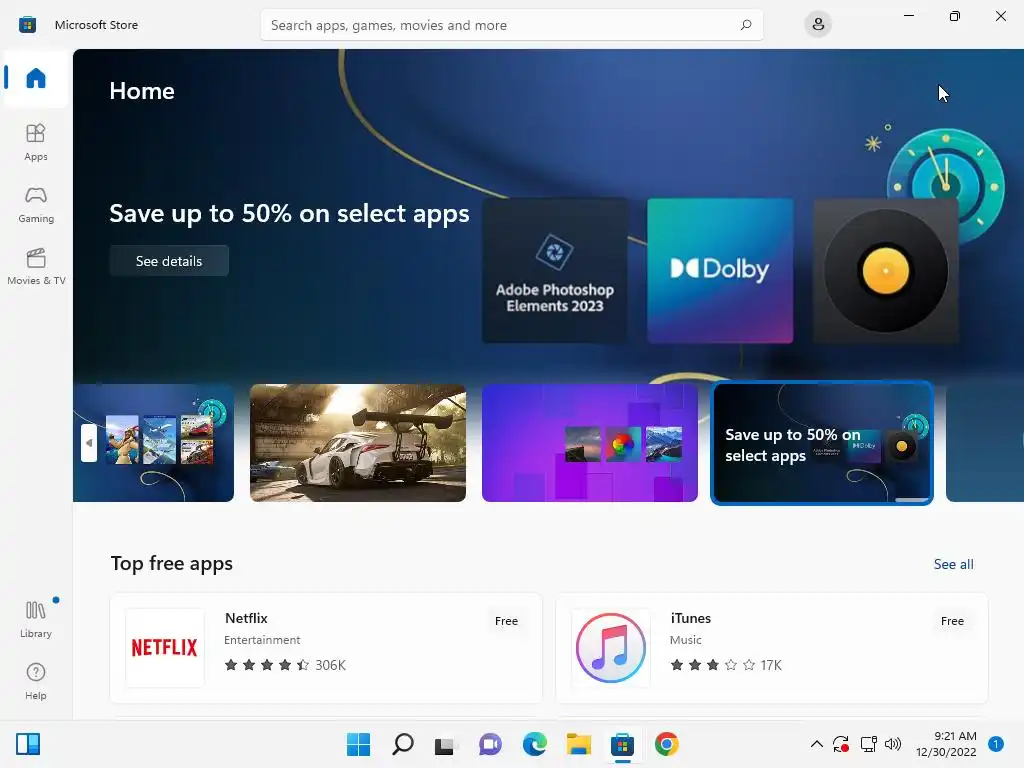Open the Dolby app tile
This screenshot has width=1024, height=768.
[x=720, y=270]
